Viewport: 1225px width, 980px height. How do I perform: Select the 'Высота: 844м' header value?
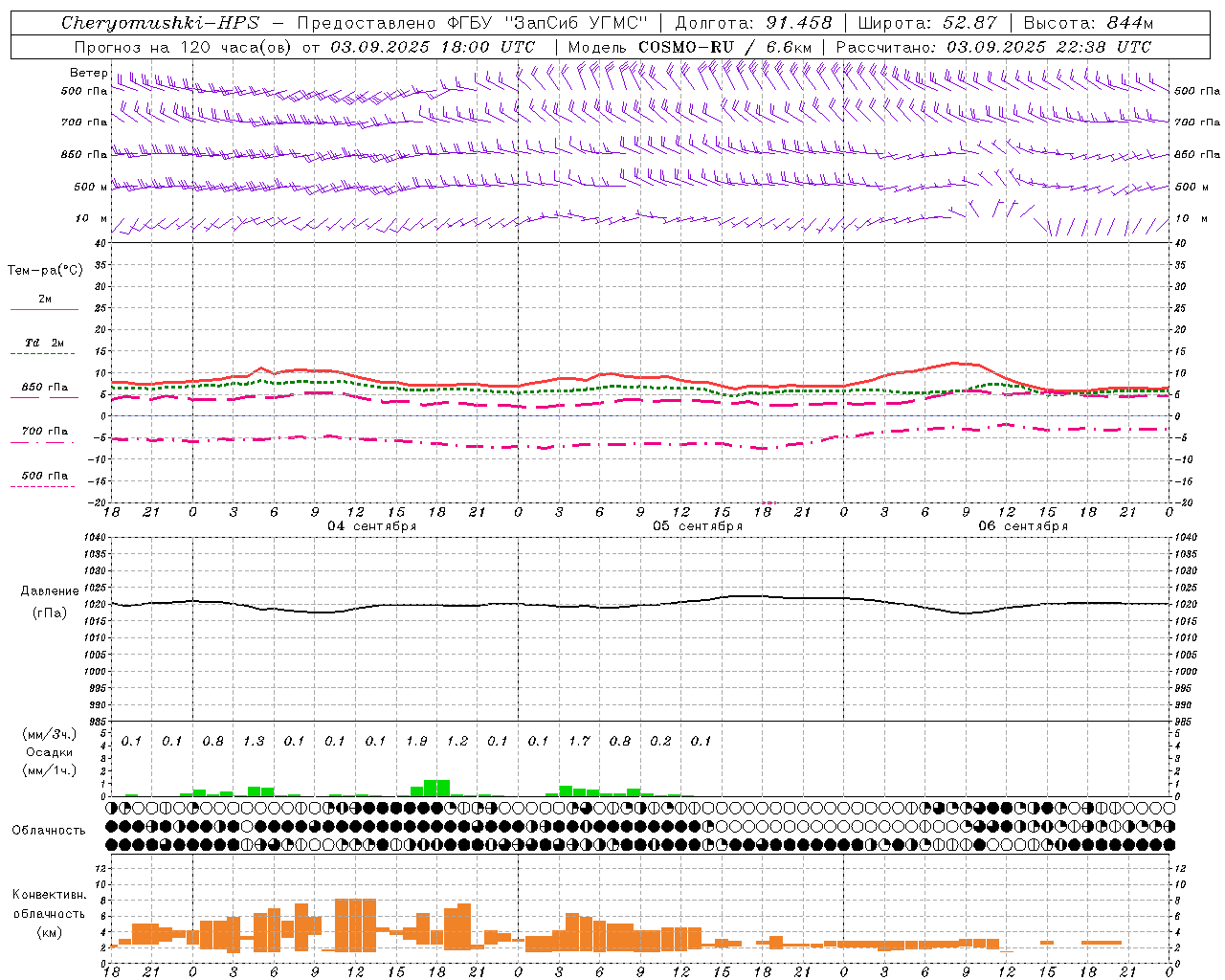point(1088,23)
